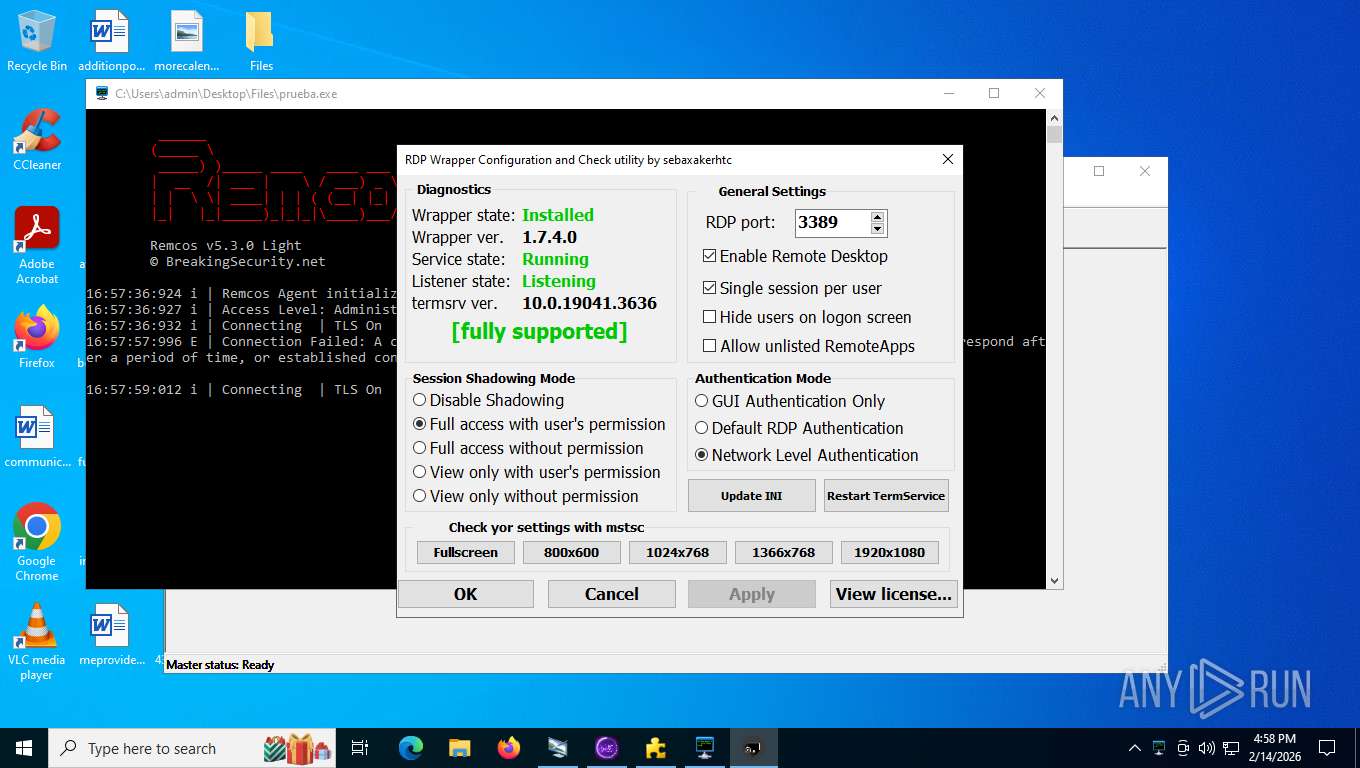Launch Adobe Acrobat from the desktop
The width and height of the screenshot is (1360, 768).
click(37, 245)
